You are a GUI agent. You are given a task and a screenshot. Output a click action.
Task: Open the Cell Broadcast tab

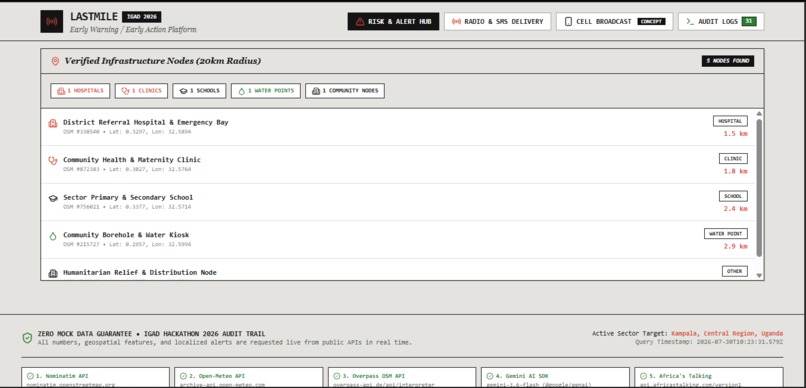(x=614, y=22)
